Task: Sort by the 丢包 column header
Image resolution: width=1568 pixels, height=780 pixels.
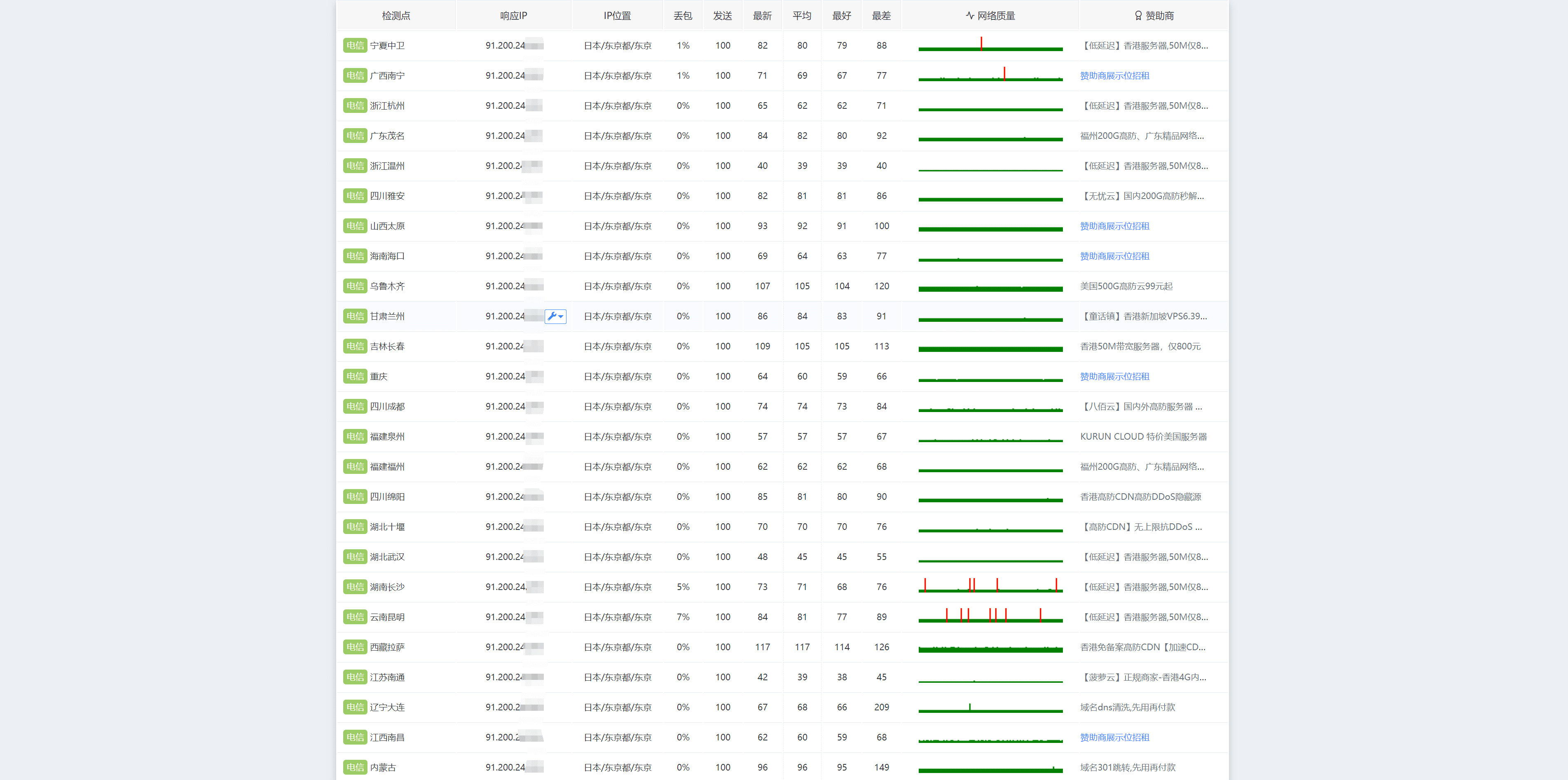Action: click(x=682, y=16)
